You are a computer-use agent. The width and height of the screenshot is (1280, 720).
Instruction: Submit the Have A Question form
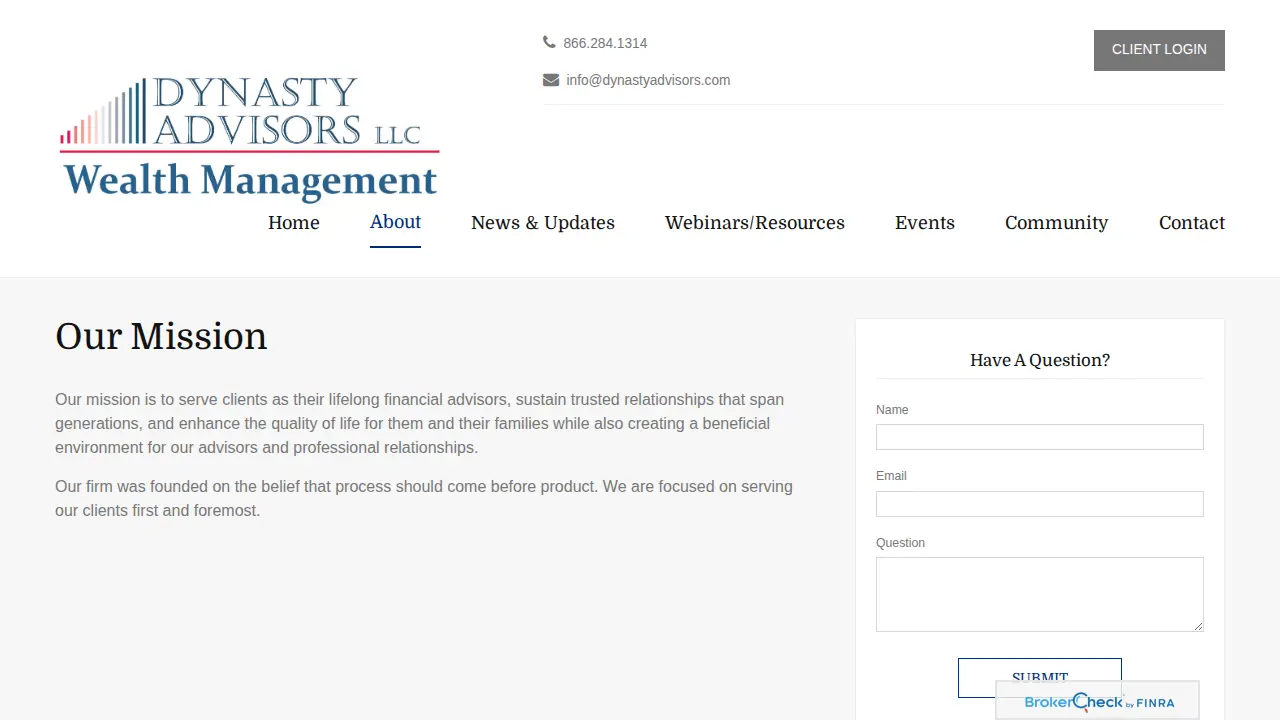1040,677
